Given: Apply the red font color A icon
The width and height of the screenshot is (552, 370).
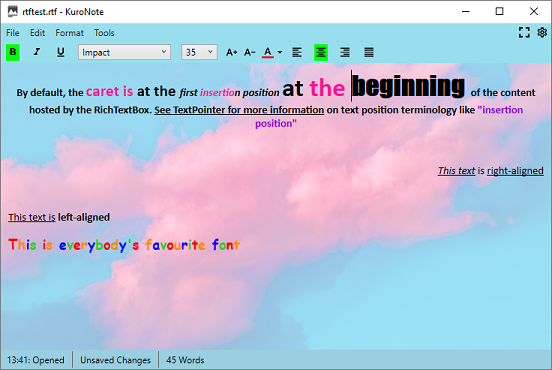Looking at the screenshot, I should pos(268,52).
